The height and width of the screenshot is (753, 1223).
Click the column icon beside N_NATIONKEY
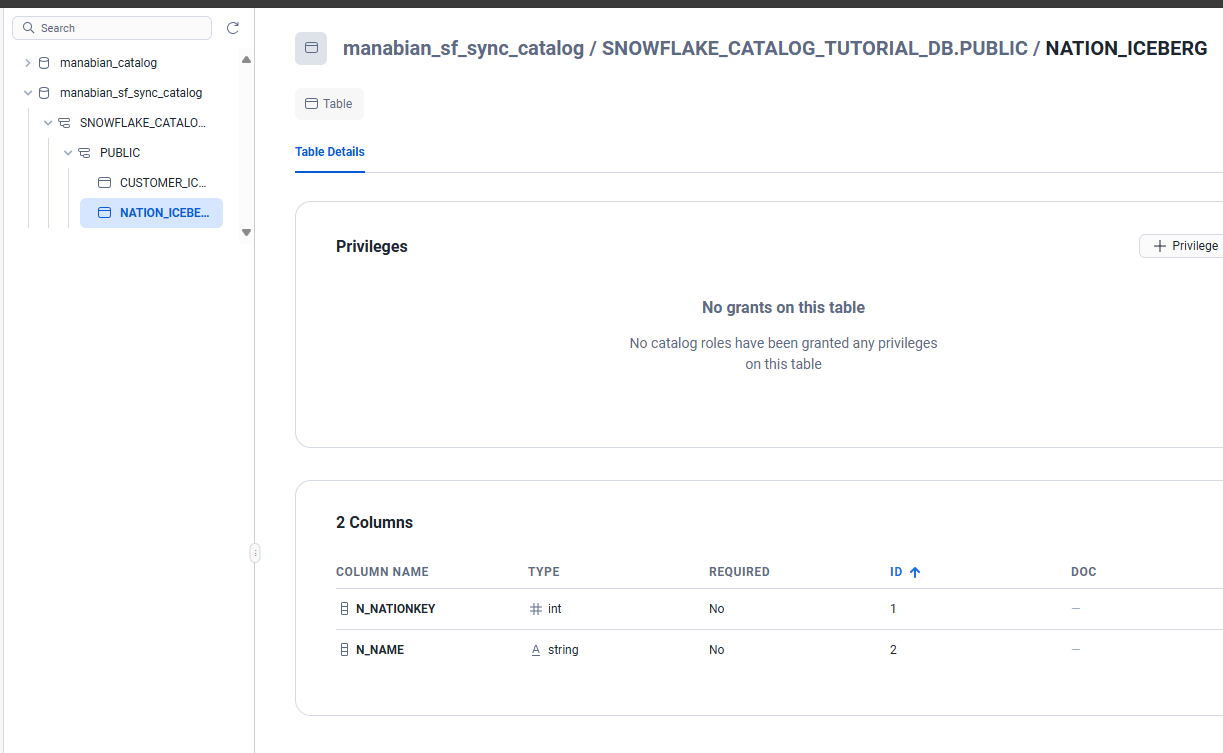345,609
